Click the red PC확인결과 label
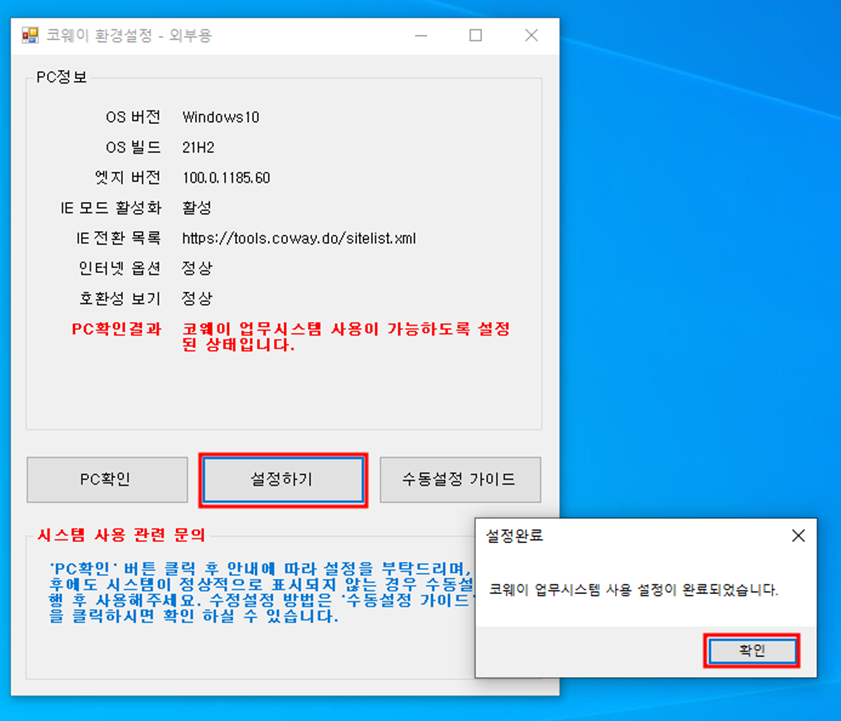Viewport: 841px width, 721px height. 116,329
